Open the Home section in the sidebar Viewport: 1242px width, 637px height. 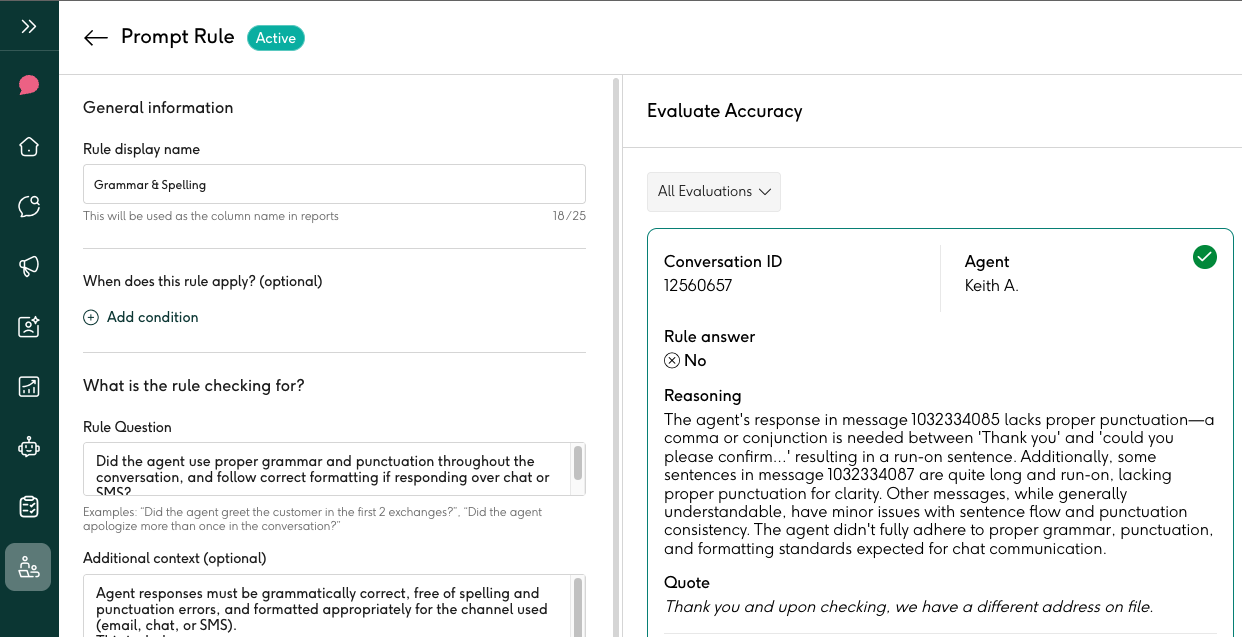pyautogui.click(x=29, y=146)
